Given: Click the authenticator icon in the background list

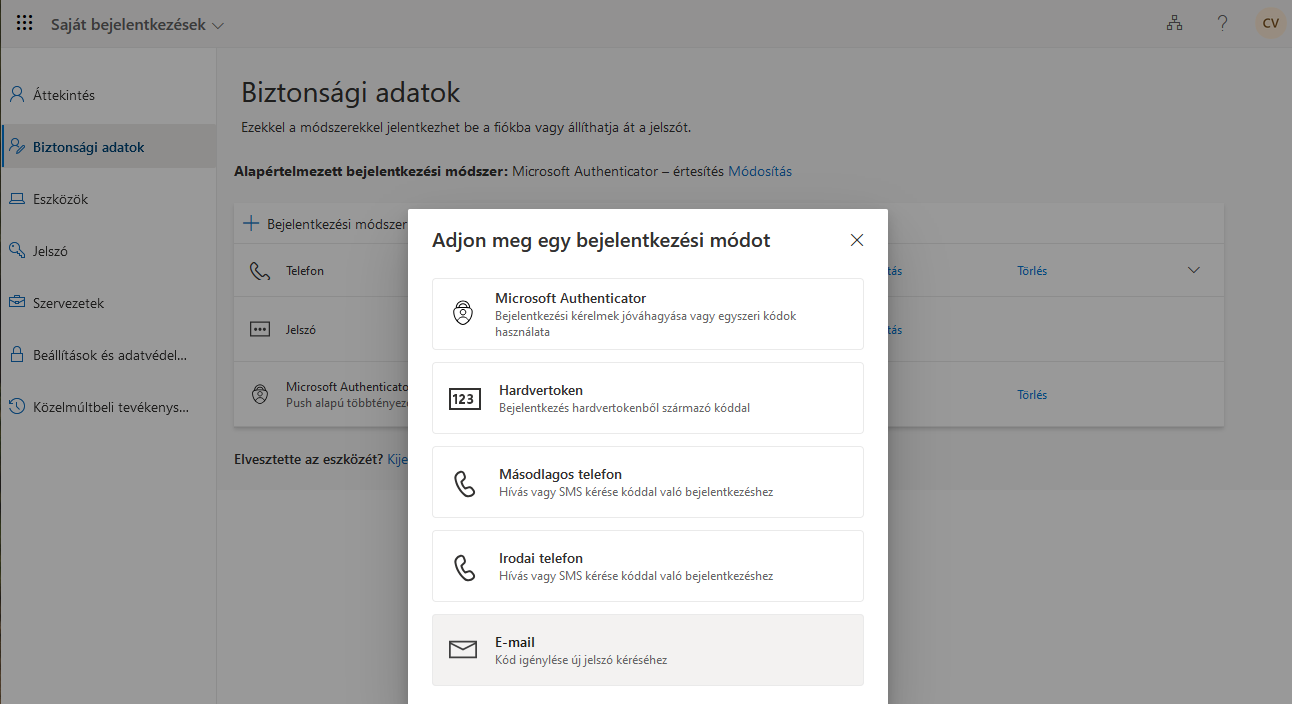Looking at the screenshot, I should (x=260, y=394).
